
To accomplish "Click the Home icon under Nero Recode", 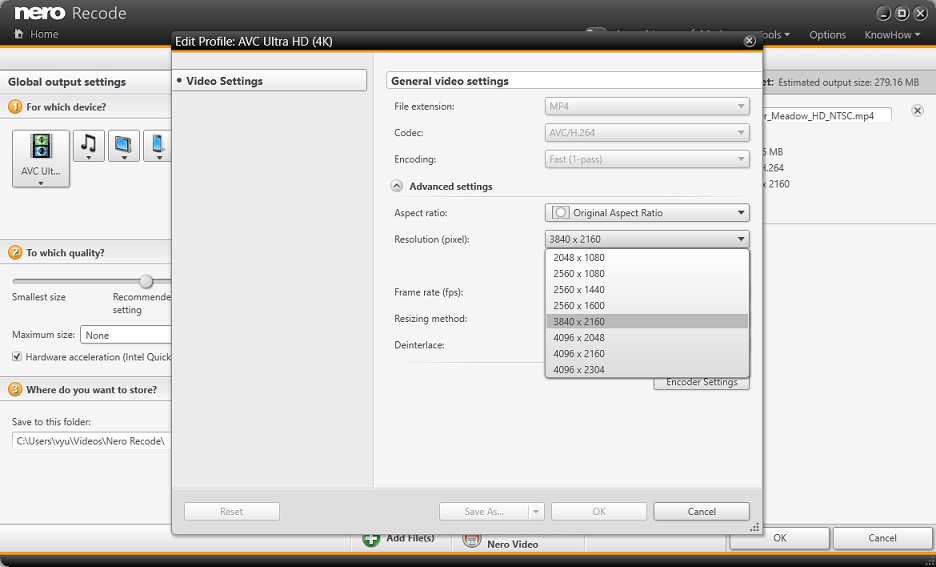I will coord(18,34).
